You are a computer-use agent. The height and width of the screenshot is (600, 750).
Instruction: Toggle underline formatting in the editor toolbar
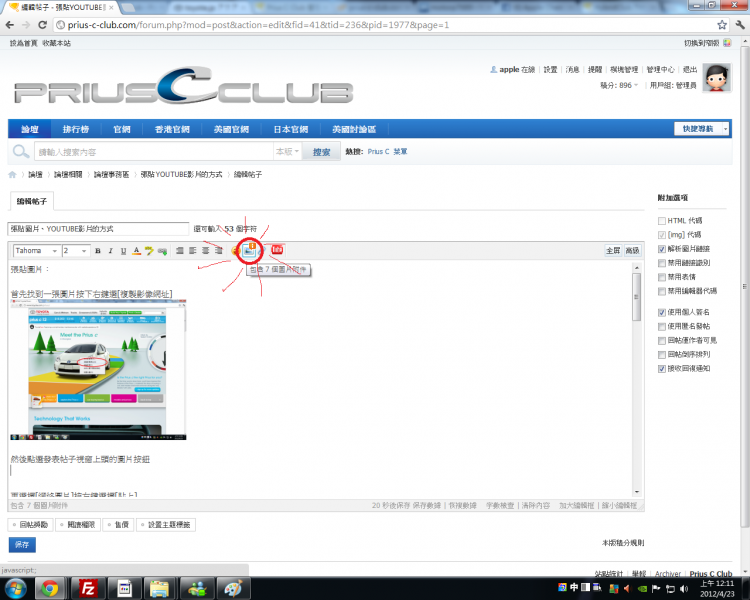point(123,251)
